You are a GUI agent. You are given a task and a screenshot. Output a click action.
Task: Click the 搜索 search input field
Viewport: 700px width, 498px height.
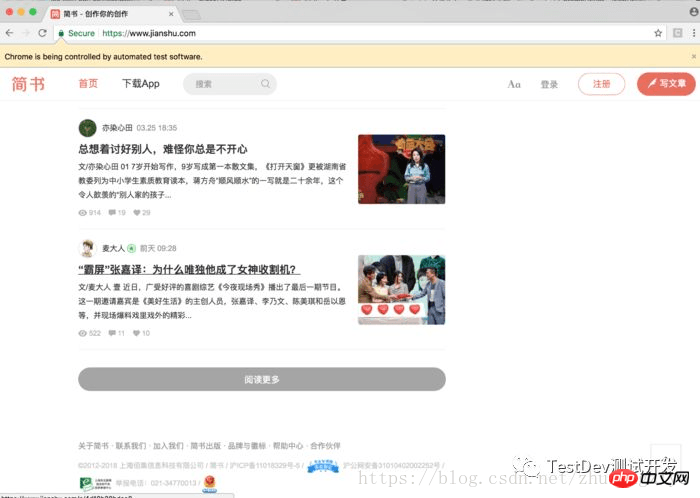tap(230, 84)
